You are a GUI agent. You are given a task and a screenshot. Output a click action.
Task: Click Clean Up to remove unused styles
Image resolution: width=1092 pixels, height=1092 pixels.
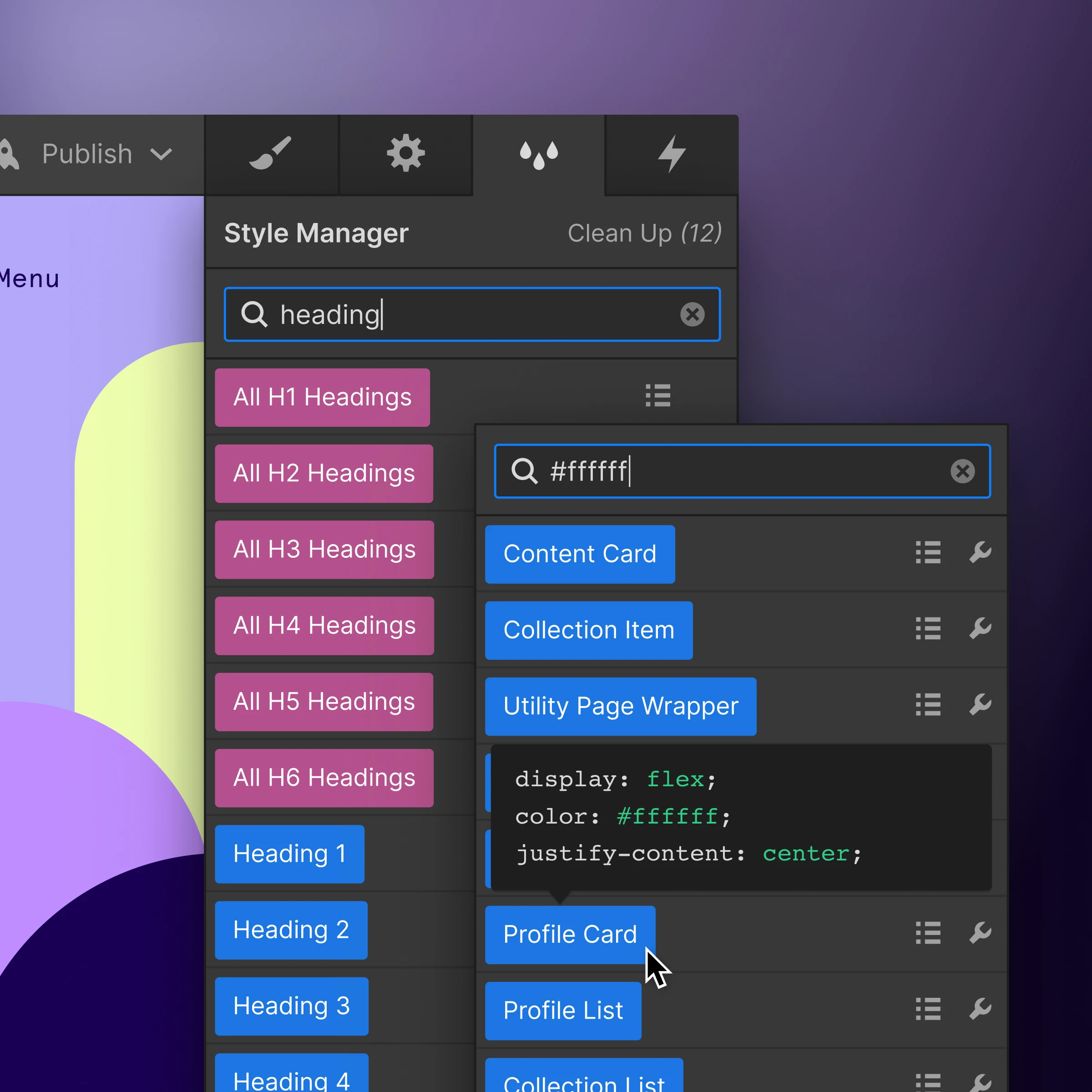tap(645, 233)
